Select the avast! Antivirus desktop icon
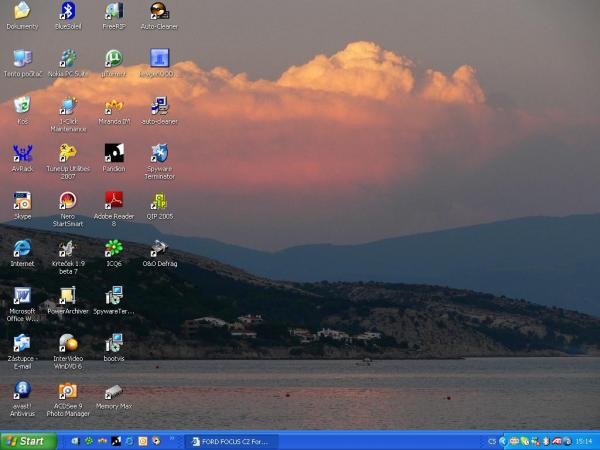 22,390
